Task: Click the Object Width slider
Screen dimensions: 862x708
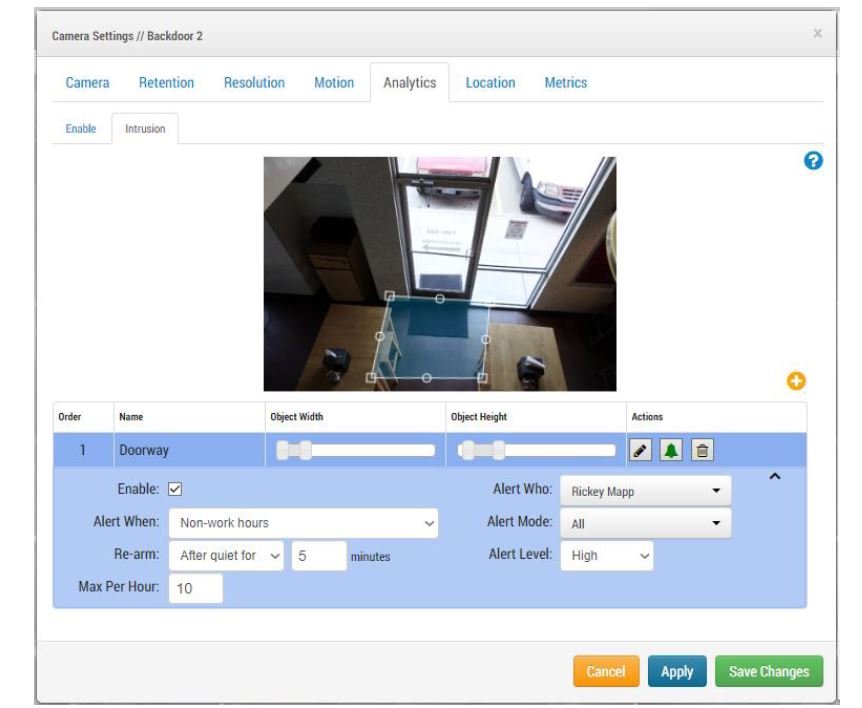Action: [x=355, y=451]
